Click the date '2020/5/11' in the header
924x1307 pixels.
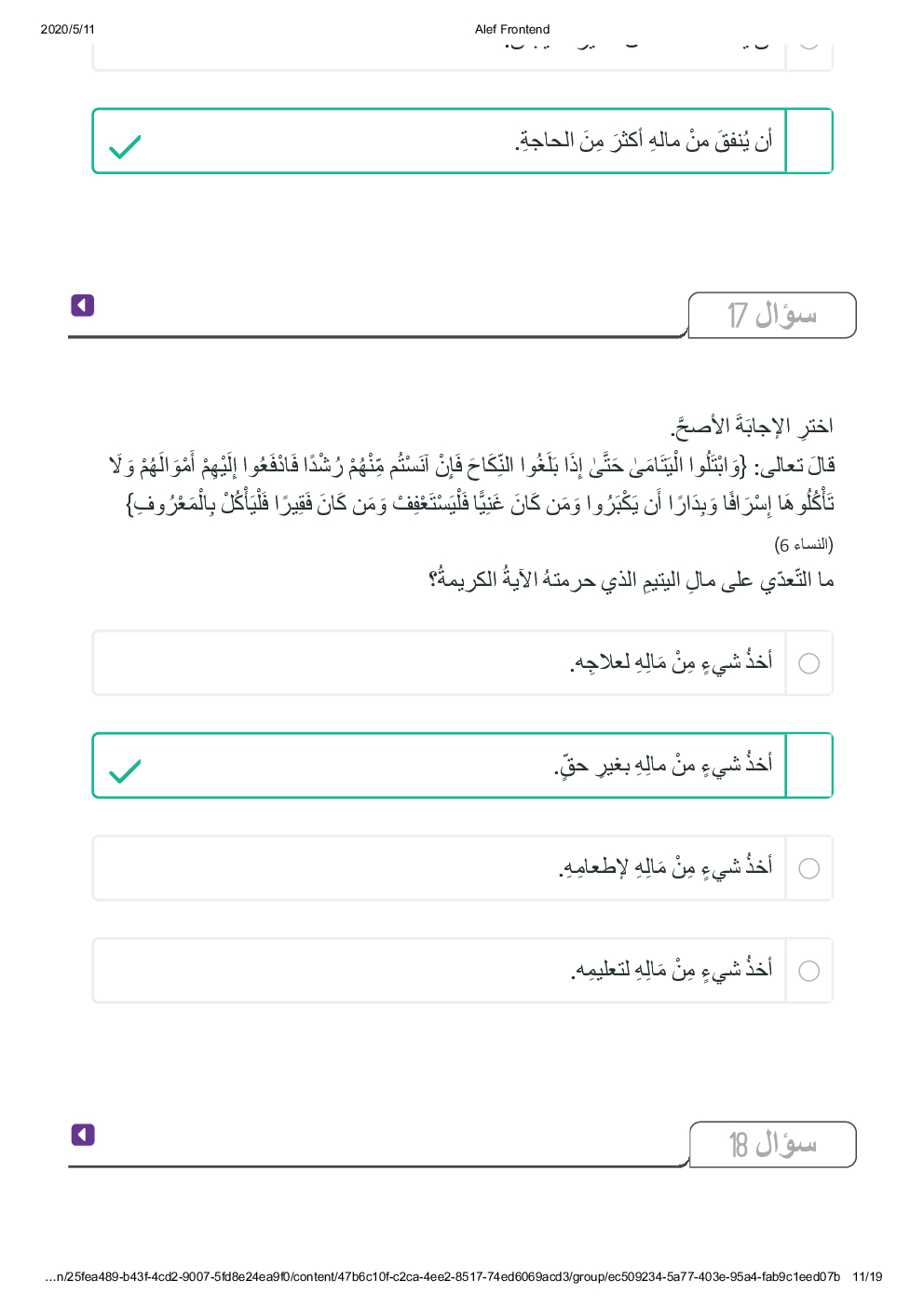pos(68,29)
